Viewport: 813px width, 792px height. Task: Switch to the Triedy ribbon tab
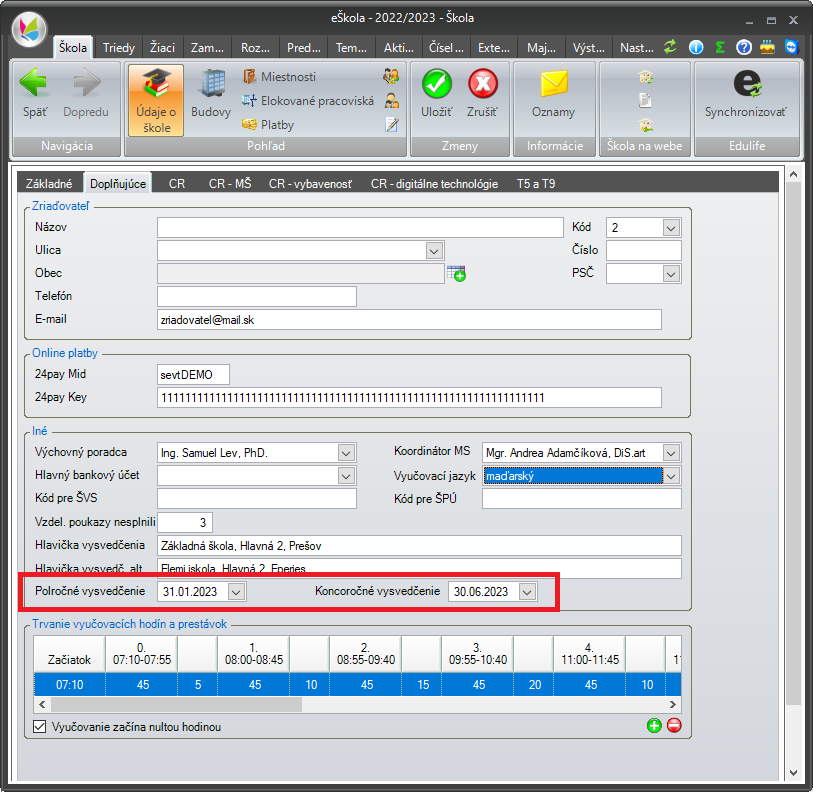[119, 48]
